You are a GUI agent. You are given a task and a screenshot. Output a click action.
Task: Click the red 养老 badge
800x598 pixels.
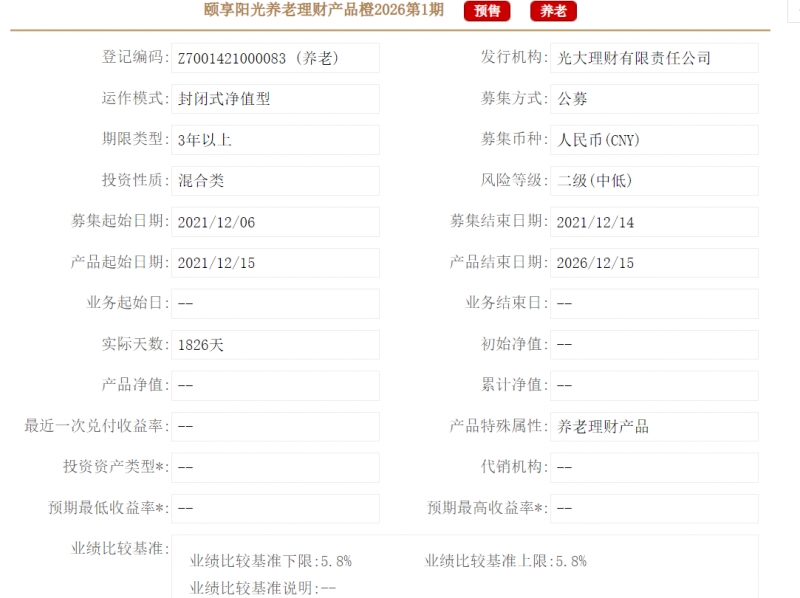pos(554,11)
